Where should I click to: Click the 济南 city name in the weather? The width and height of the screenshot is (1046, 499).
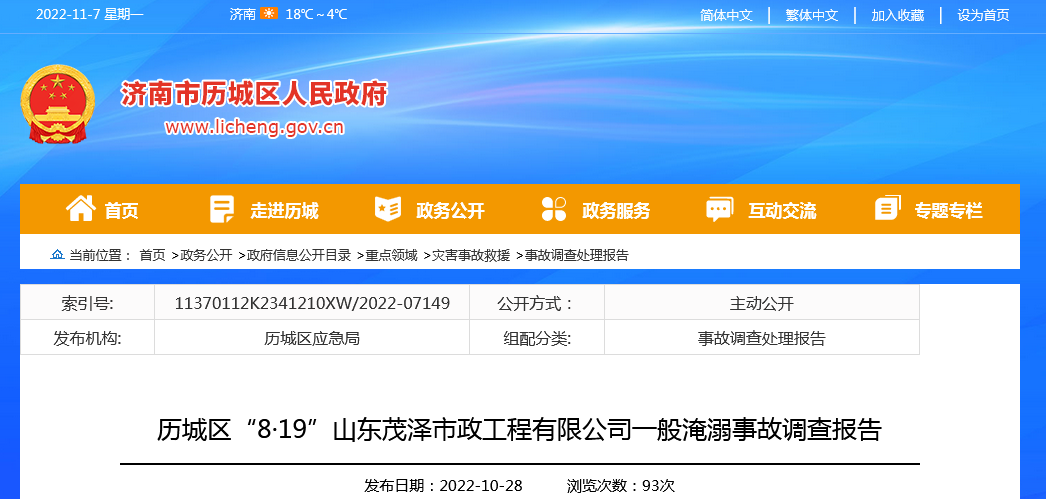[x=242, y=15]
